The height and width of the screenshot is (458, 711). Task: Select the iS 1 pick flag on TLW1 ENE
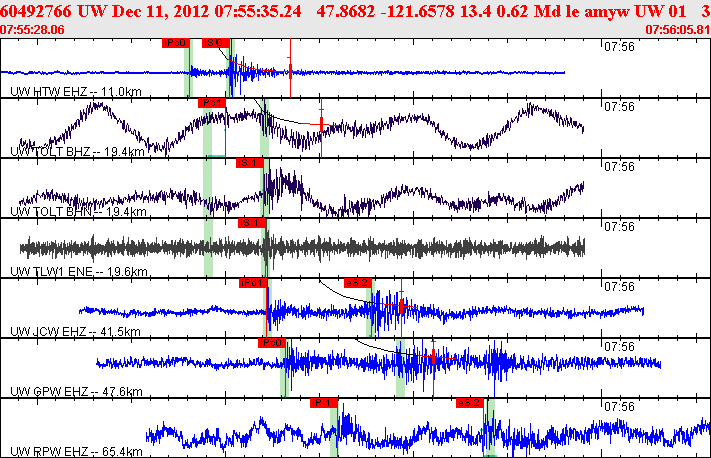[252, 223]
